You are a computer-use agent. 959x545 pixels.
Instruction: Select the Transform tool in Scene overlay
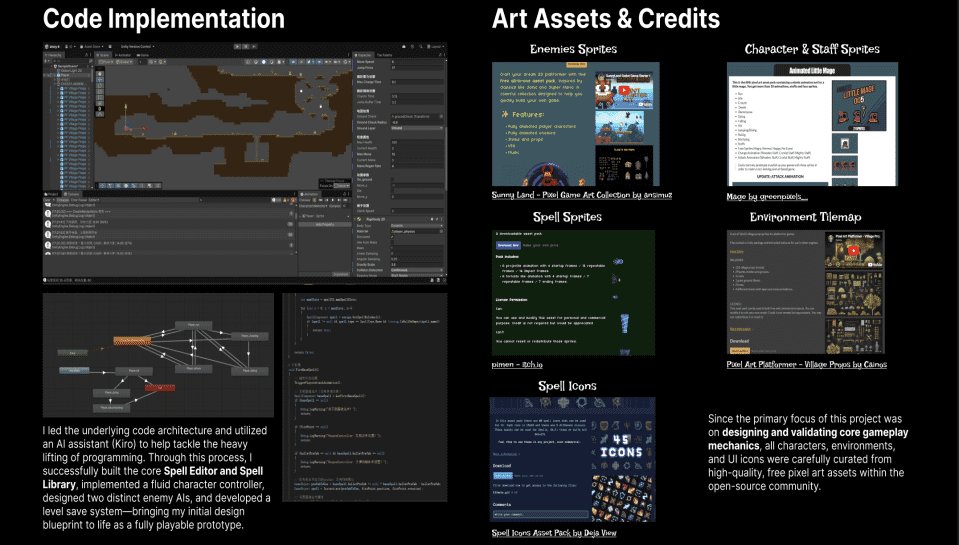click(100, 103)
